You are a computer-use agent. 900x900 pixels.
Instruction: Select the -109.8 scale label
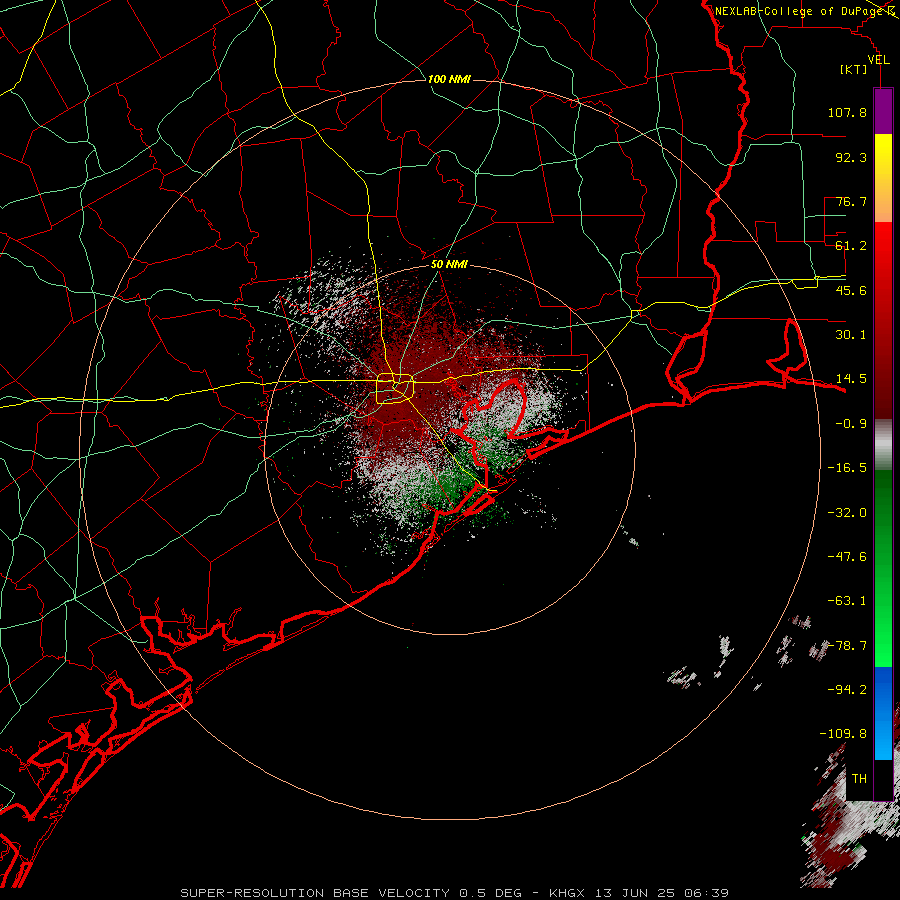point(843,734)
